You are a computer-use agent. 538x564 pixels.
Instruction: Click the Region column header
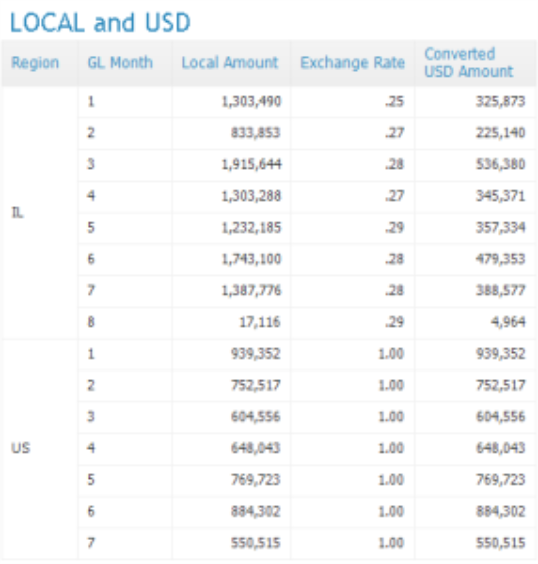point(35,63)
